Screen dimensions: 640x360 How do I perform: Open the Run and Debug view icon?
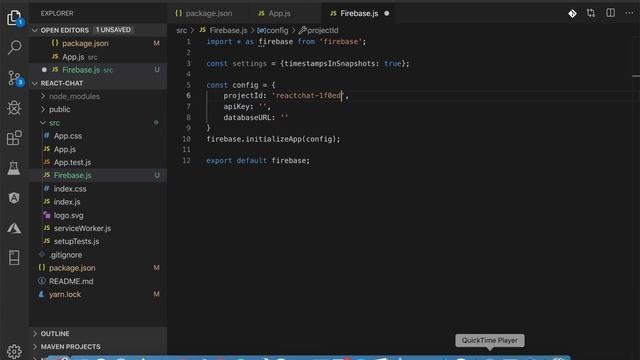pos(14,108)
